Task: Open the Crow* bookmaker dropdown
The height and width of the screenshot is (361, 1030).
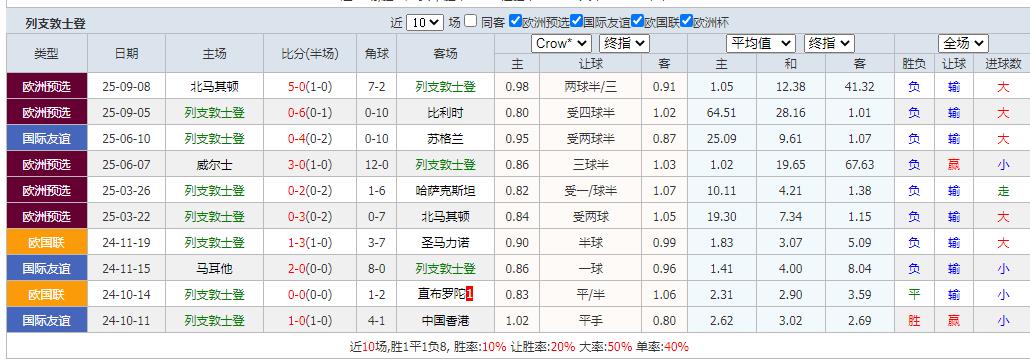Action: coord(562,43)
